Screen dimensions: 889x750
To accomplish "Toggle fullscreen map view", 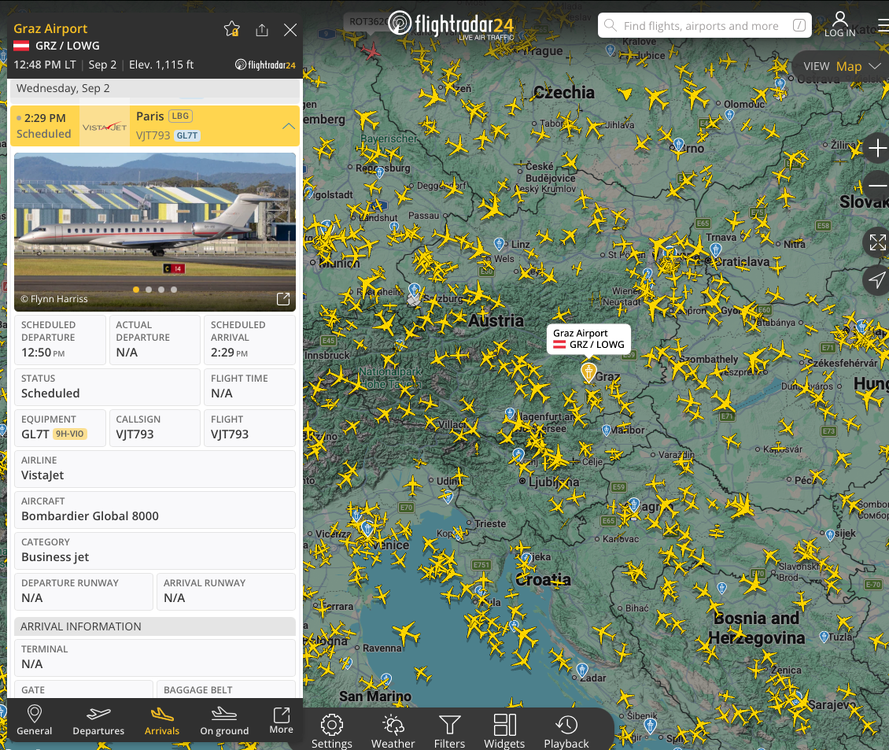I will click(877, 243).
